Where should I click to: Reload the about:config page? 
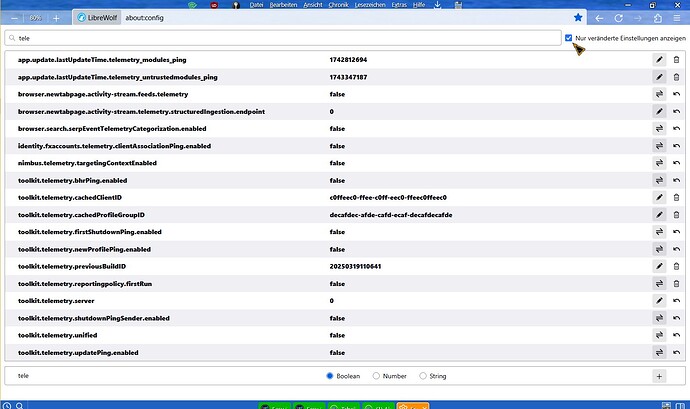pyautogui.click(x=618, y=18)
